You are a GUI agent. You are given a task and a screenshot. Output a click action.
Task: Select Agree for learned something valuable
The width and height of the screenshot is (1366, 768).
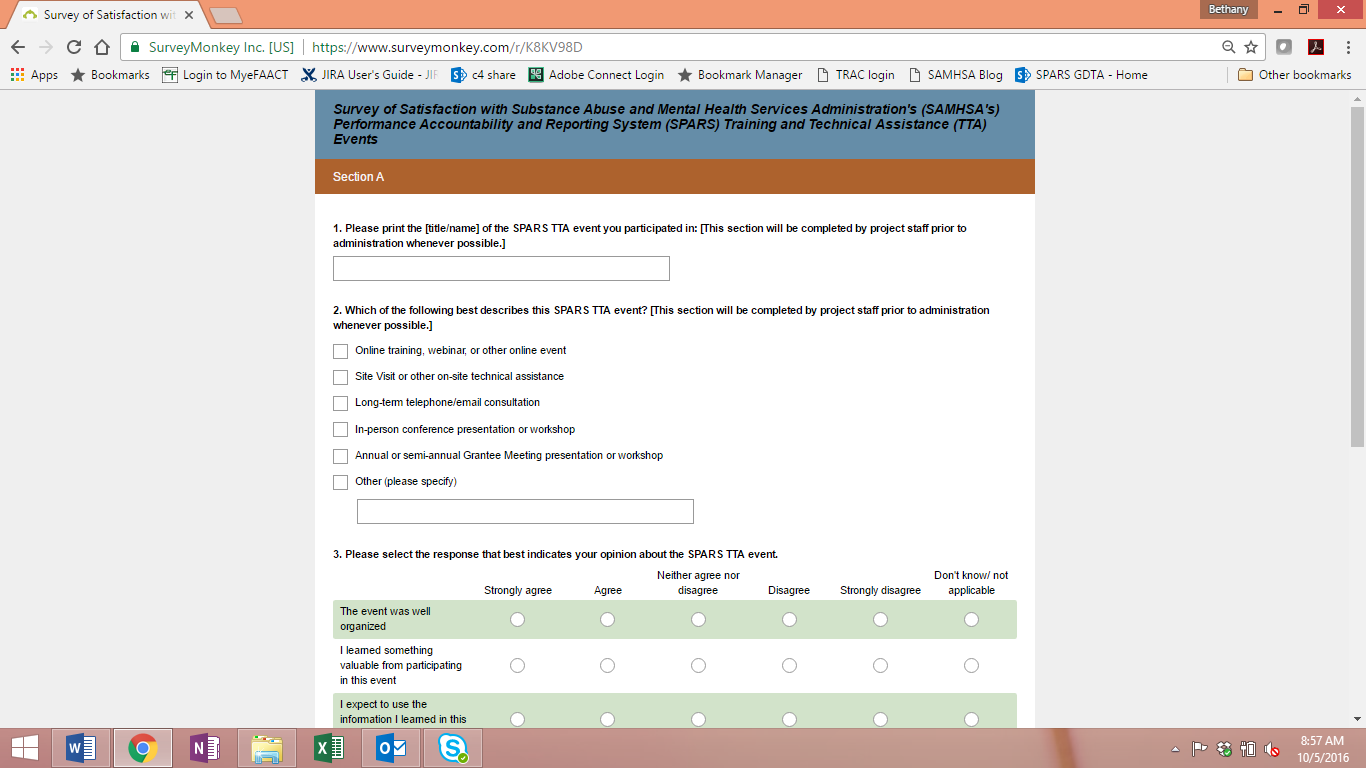tap(607, 666)
